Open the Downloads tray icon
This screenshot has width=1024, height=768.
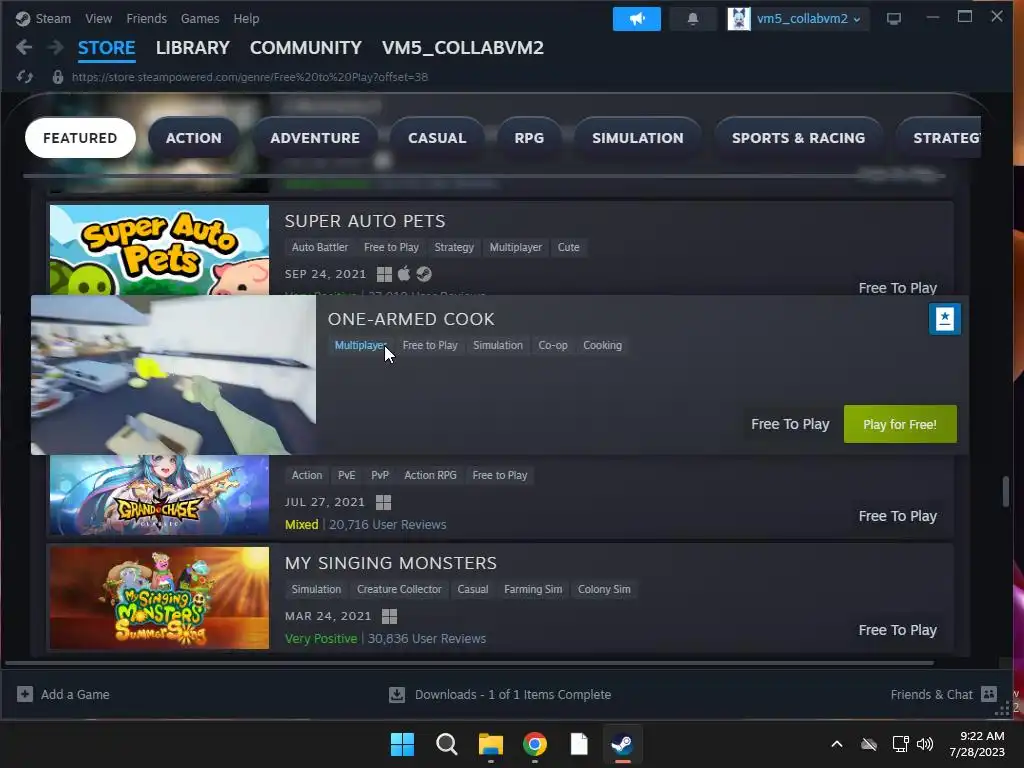pyautogui.click(x=397, y=694)
